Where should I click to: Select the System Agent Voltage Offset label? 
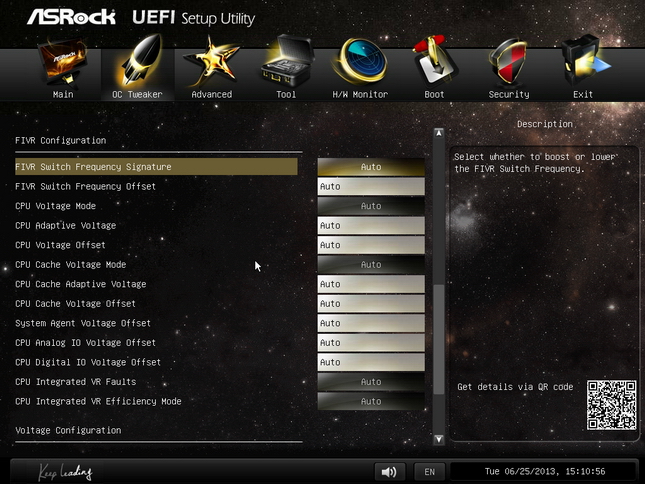coord(83,323)
